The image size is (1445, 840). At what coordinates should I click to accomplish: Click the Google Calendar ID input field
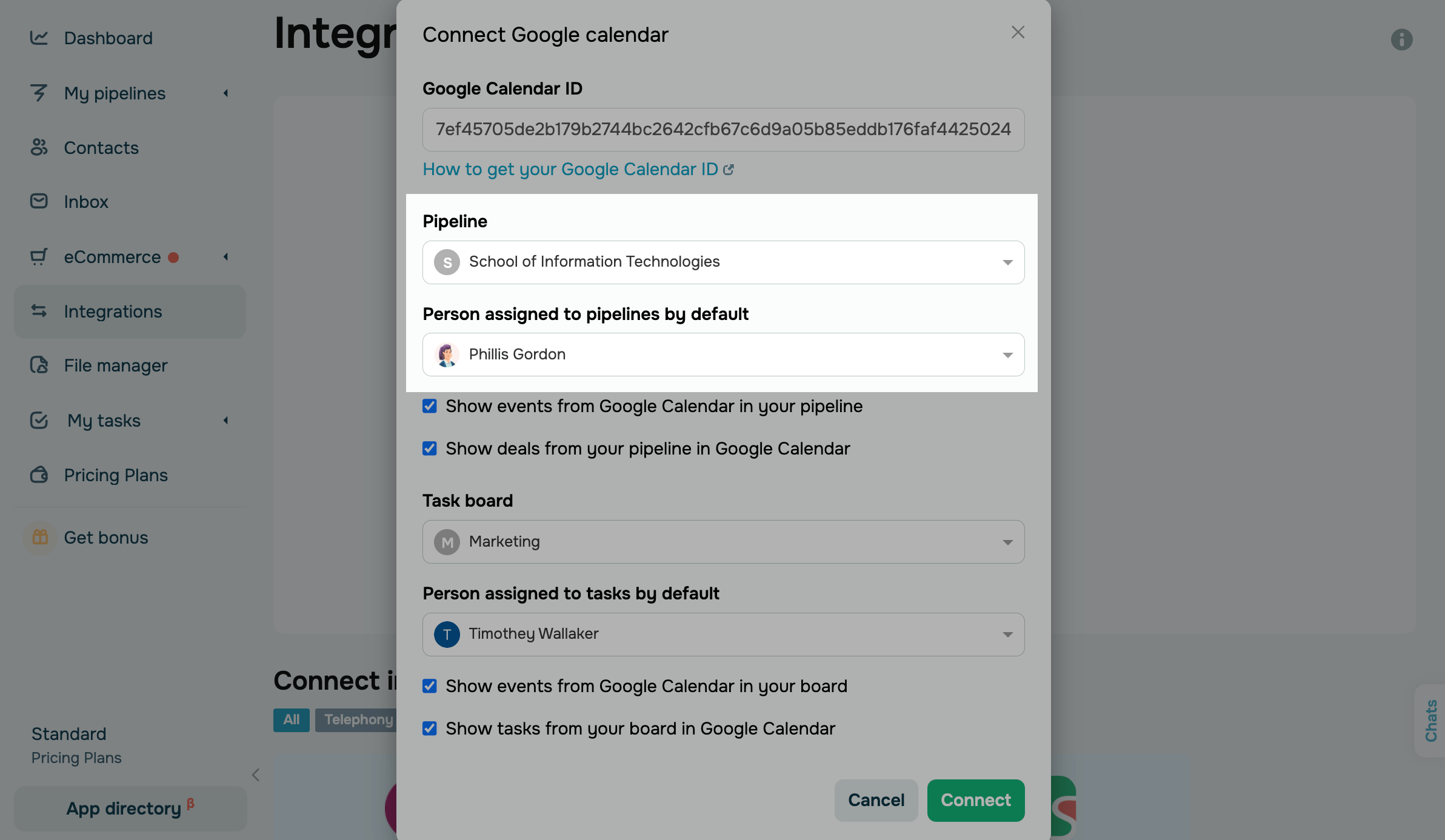723,130
